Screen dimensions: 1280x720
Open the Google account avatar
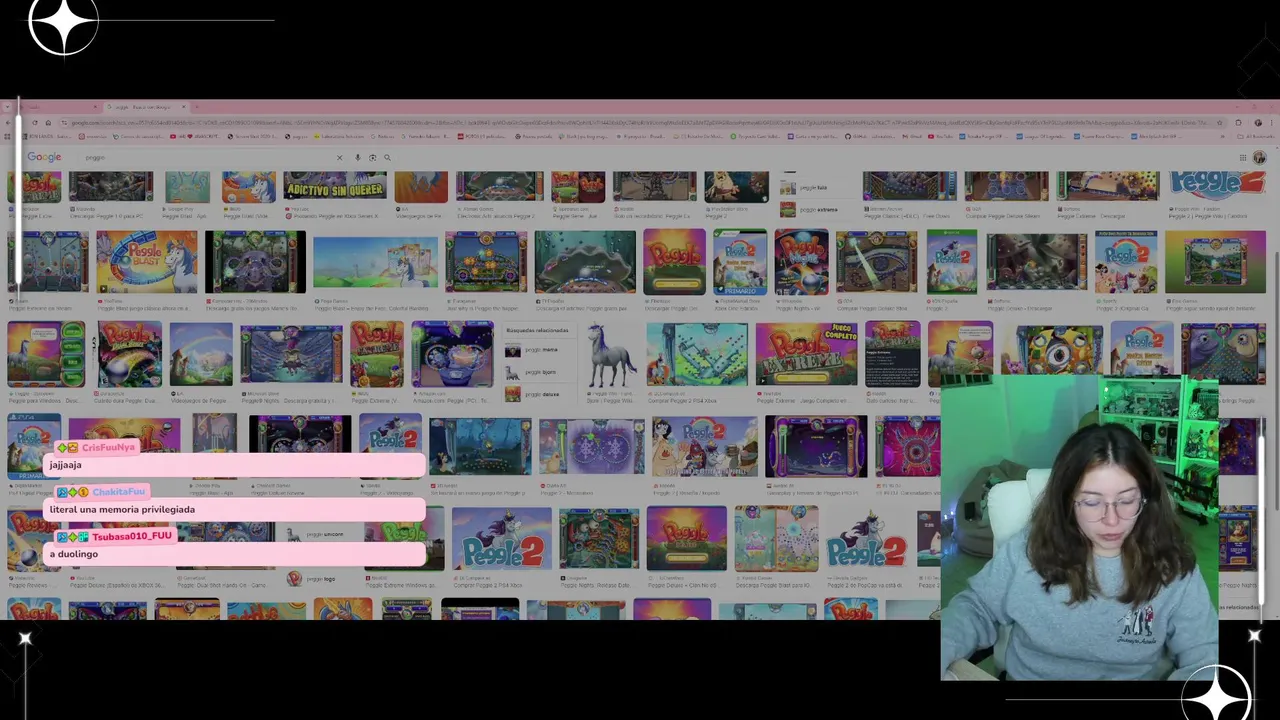point(1259,157)
